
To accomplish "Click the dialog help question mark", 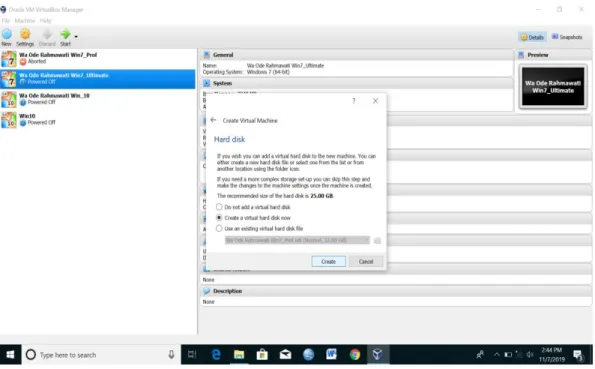I will coord(354,101).
